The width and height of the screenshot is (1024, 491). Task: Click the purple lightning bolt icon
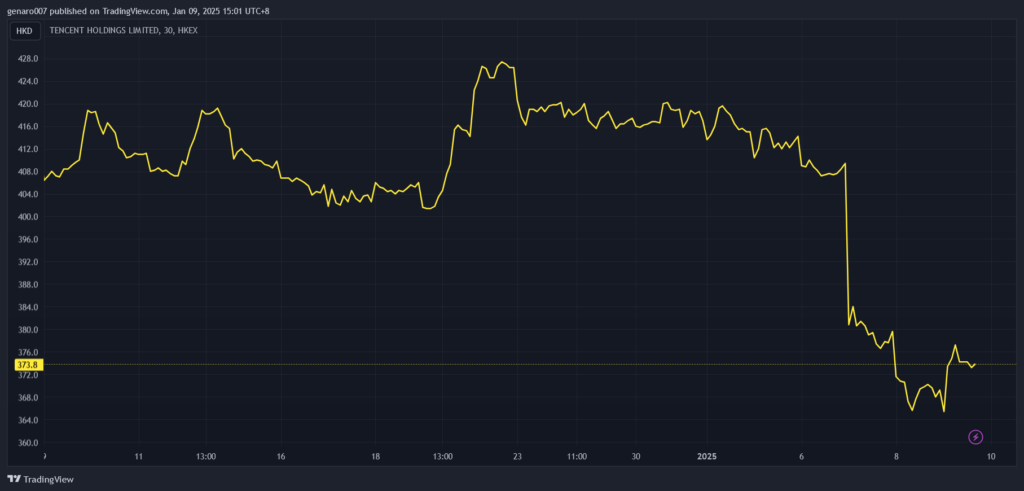click(x=976, y=437)
